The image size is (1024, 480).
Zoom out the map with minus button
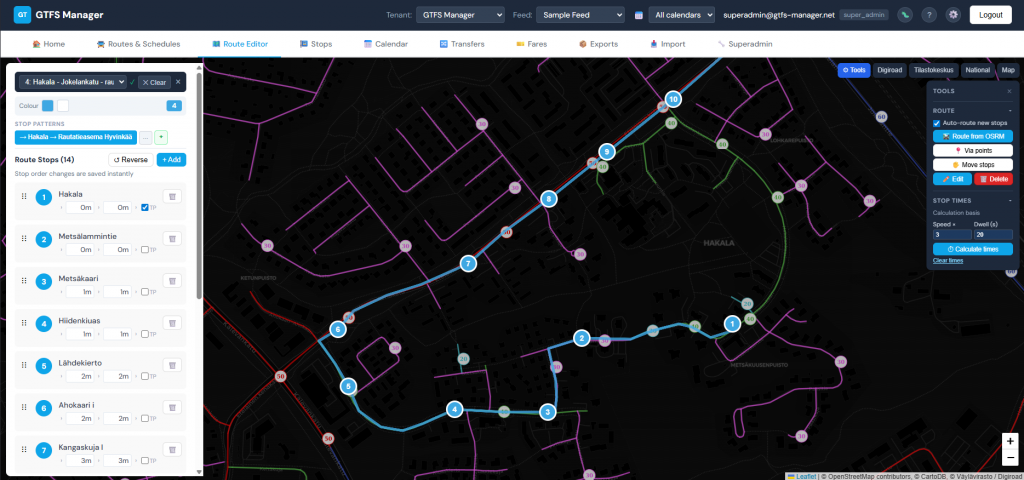pyautogui.click(x=1010, y=458)
